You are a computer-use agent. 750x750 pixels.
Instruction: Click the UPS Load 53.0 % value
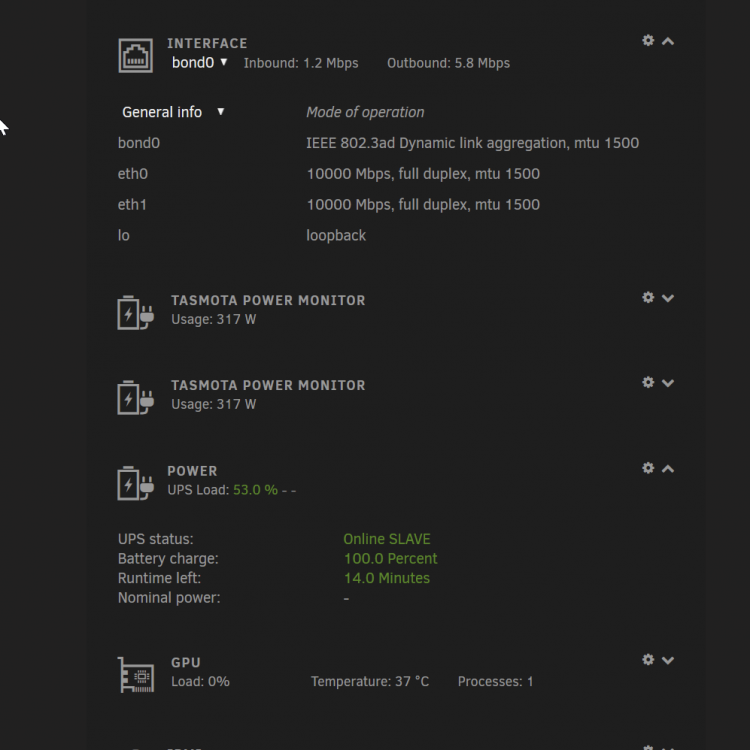click(255, 490)
